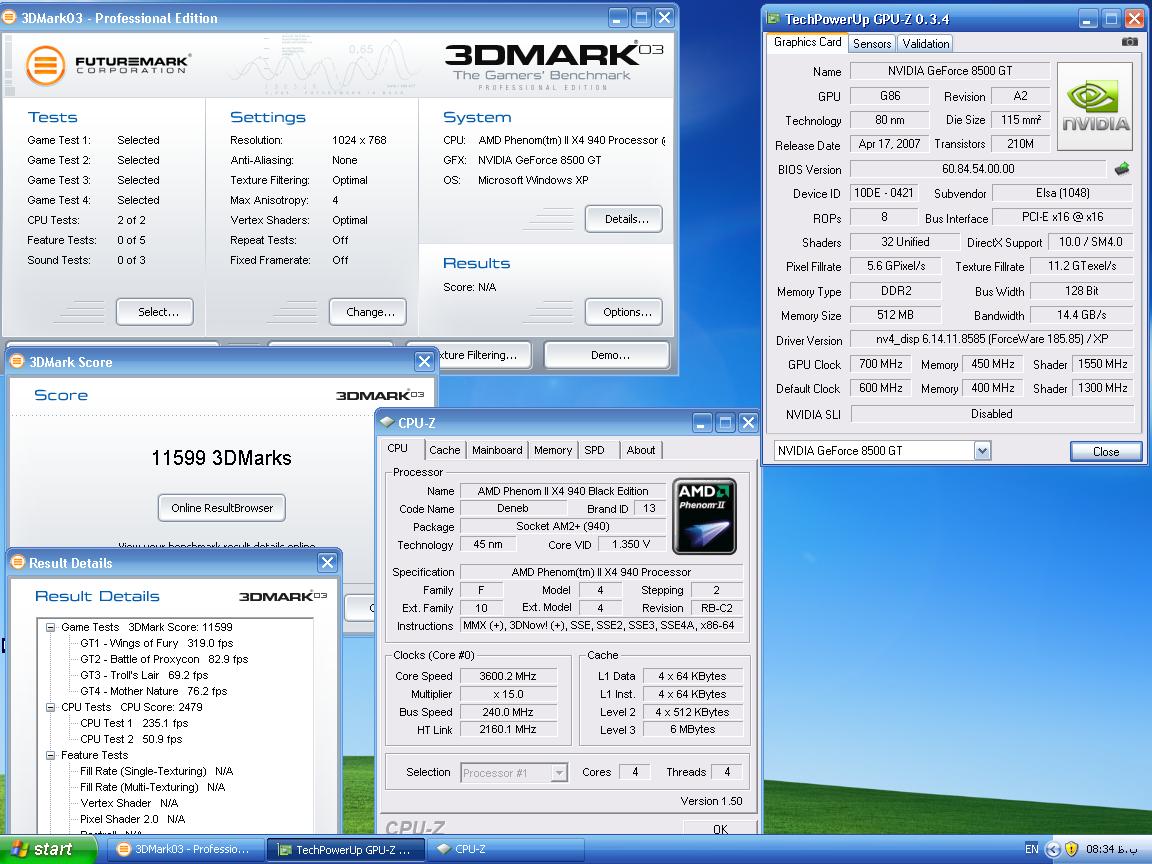Click the 3DMark03 title bar icon
This screenshot has width=1152, height=864.
(10, 18)
